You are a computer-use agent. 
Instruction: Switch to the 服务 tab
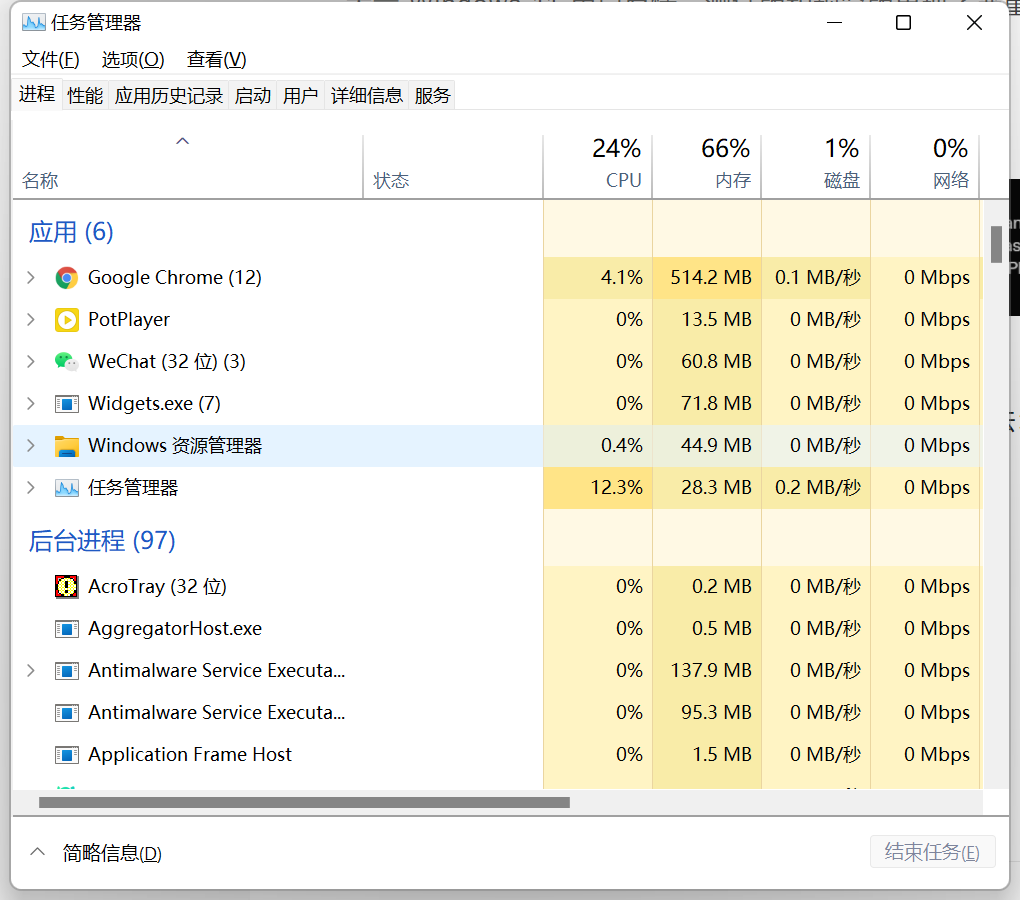point(432,96)
